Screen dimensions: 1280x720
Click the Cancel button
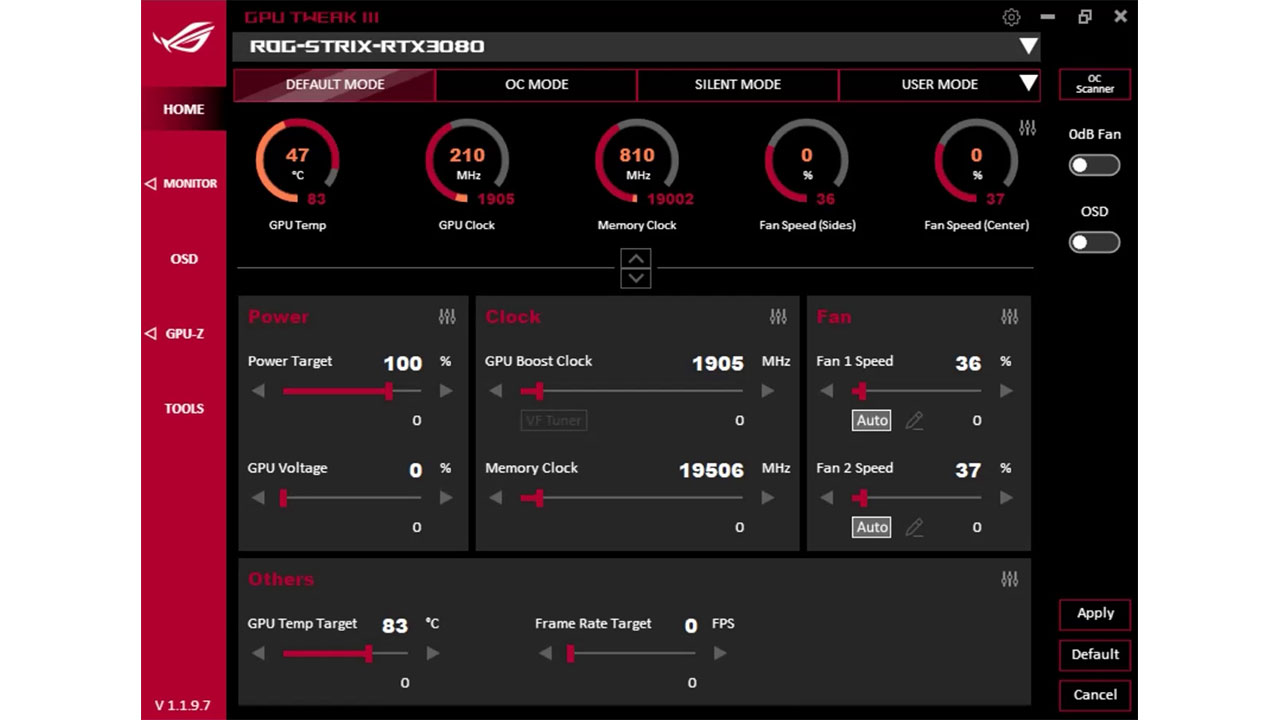(x=1095, y=695)
